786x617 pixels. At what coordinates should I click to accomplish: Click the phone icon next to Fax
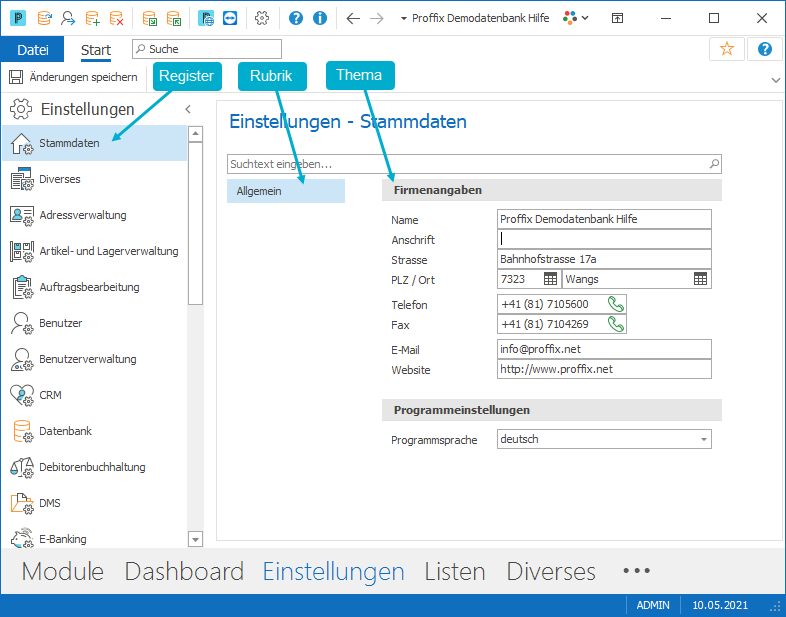pos(616,324)
